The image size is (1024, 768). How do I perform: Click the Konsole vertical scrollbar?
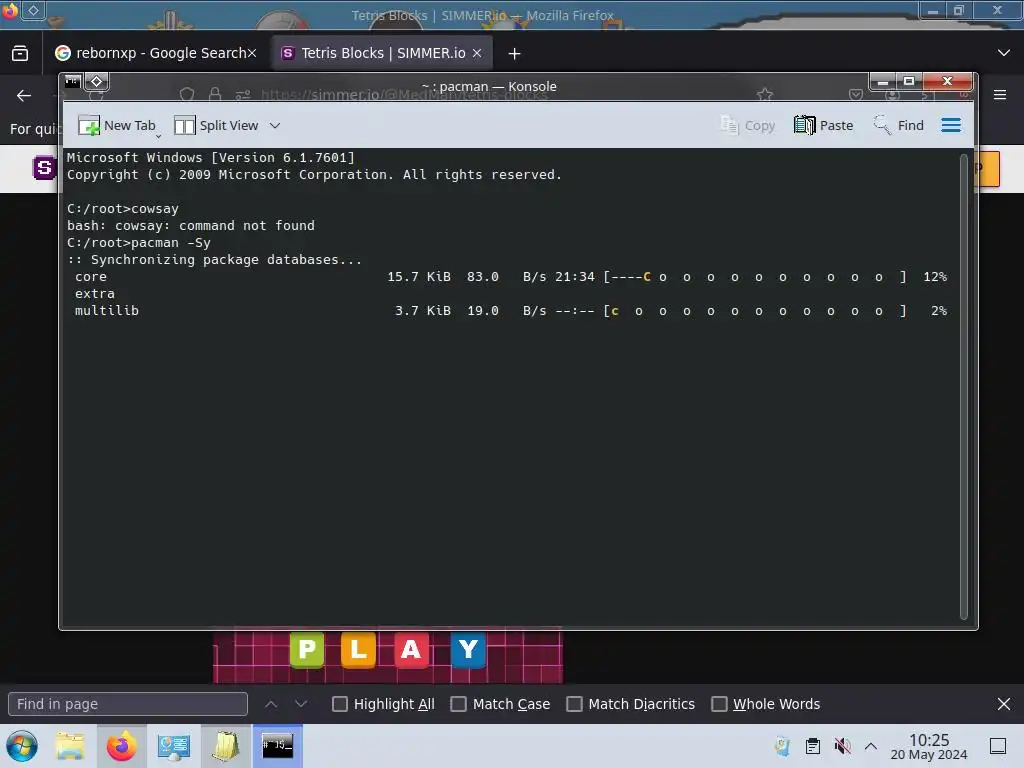pos(963,387)
